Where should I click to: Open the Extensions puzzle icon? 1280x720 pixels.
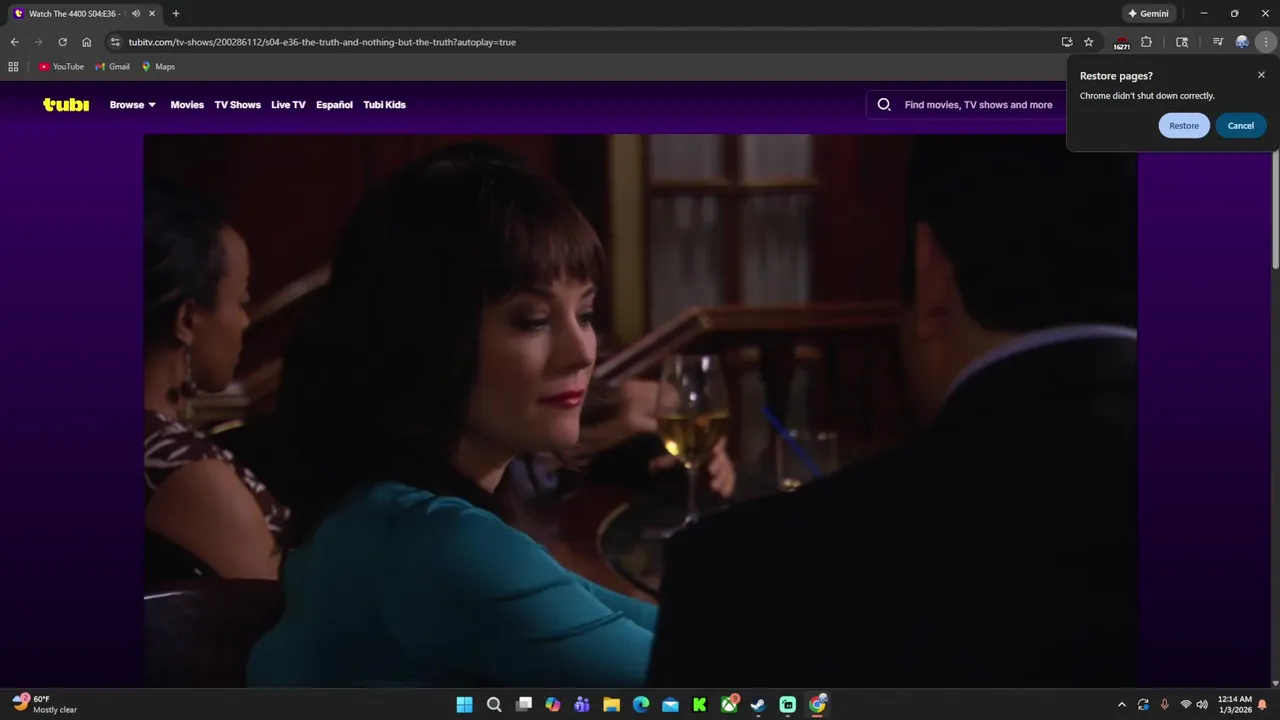point(1146,42)
